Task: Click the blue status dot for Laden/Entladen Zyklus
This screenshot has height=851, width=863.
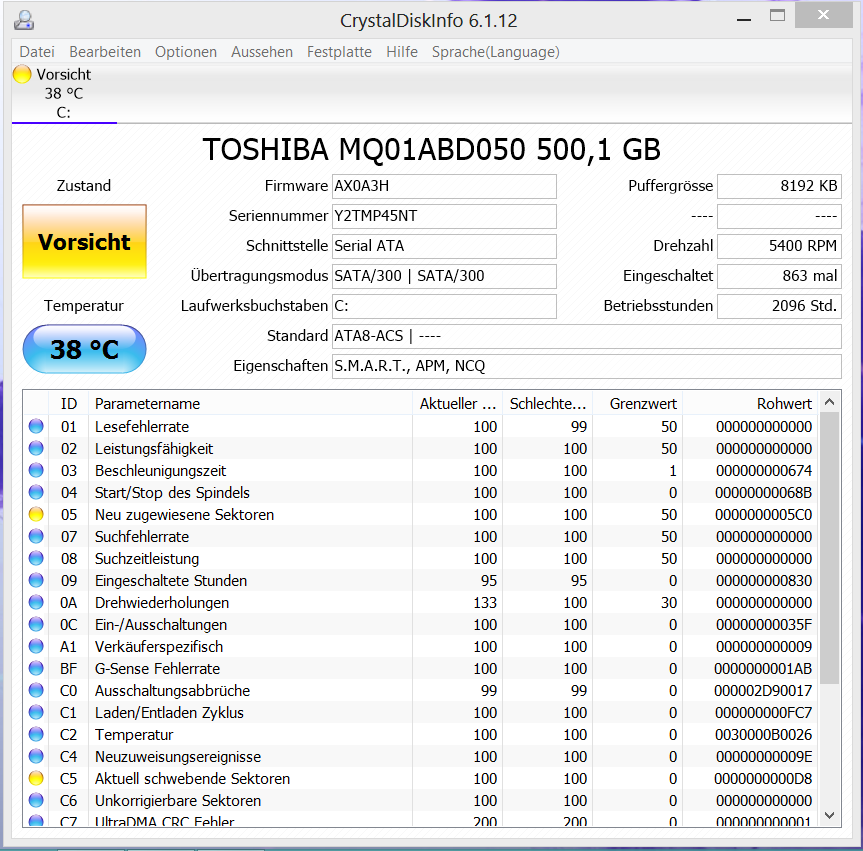Action: [36, 712]
